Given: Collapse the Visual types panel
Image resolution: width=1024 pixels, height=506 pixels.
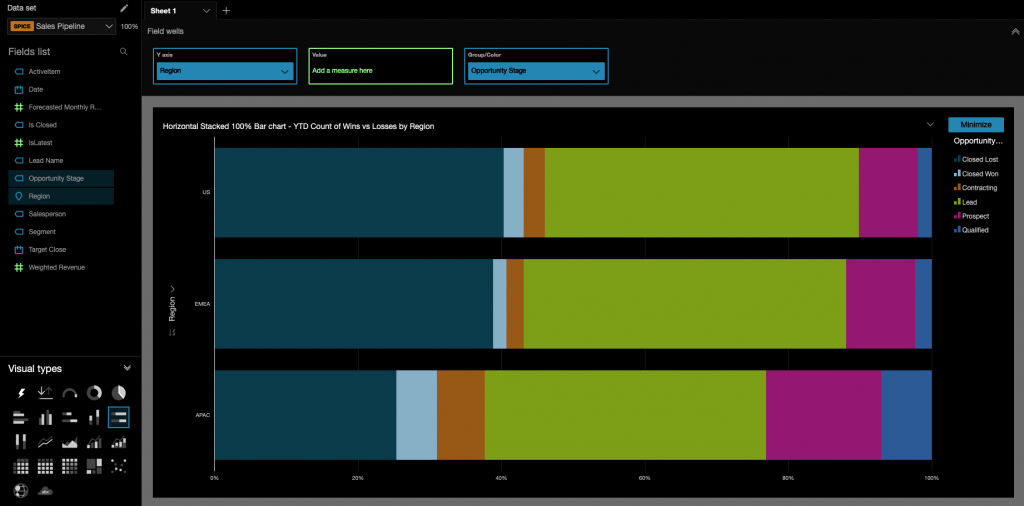Looking at the screenshot, I should click(x=127, y=368).
